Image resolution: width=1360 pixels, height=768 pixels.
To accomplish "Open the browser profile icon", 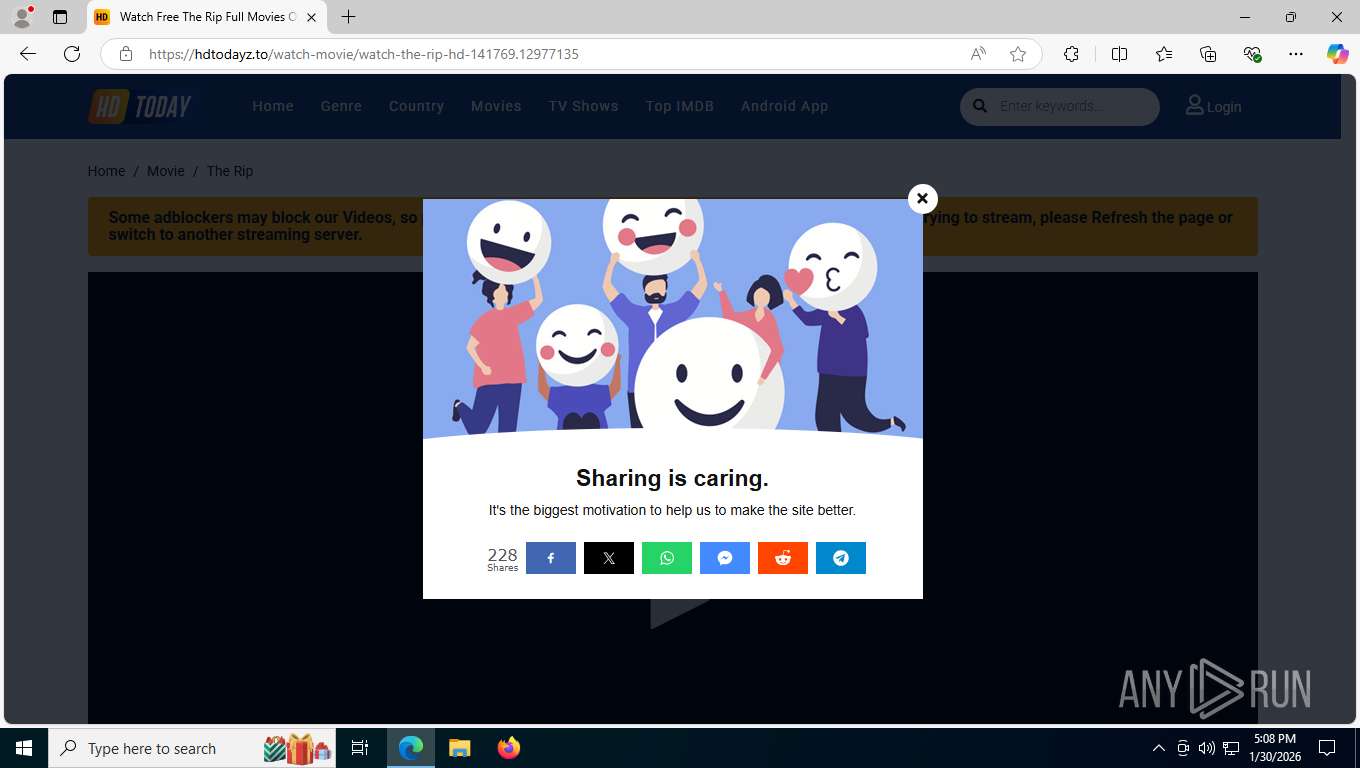I will [22, 17].
